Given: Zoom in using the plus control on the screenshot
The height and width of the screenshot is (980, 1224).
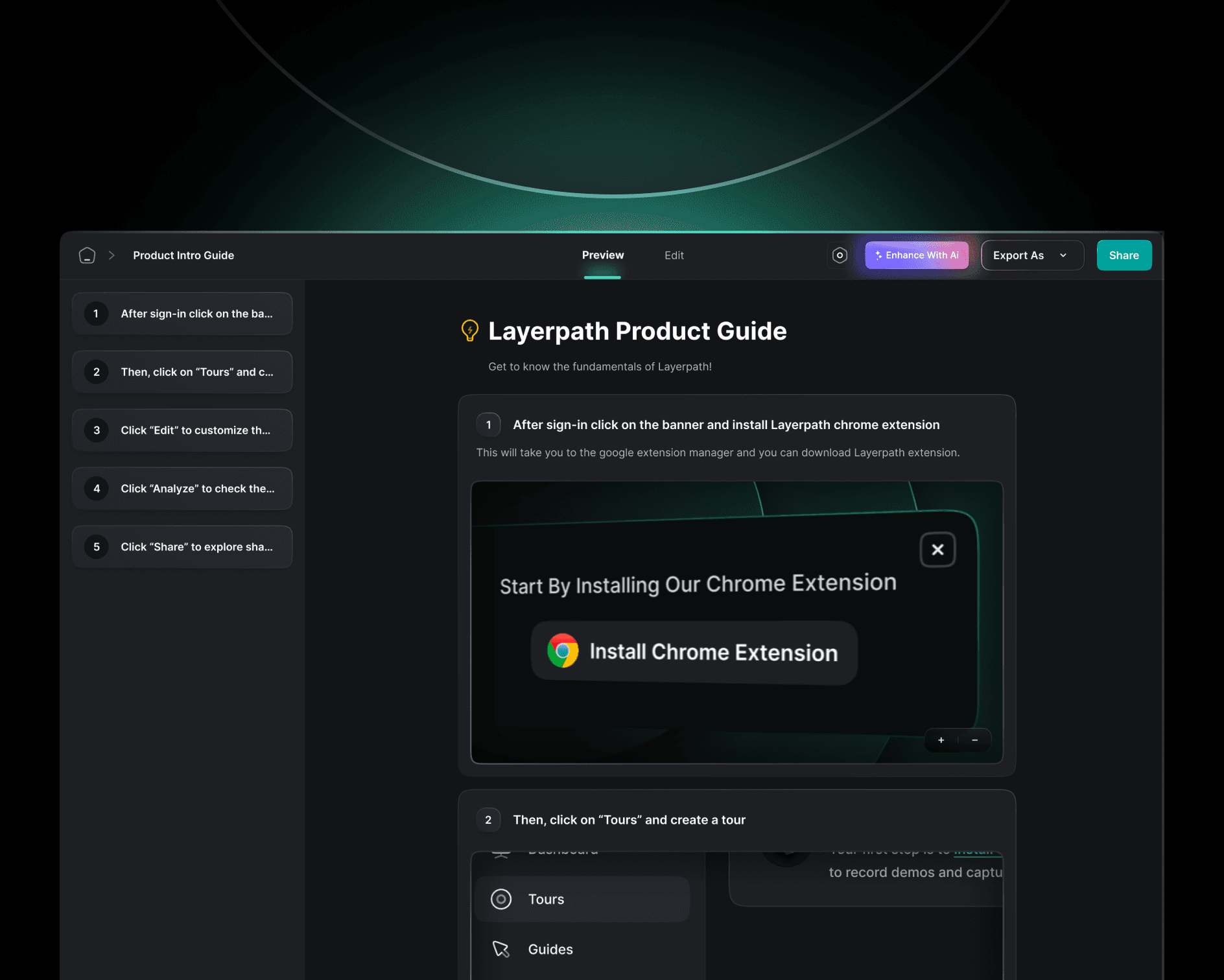Looking at the screenshot, I should (941, 740).
